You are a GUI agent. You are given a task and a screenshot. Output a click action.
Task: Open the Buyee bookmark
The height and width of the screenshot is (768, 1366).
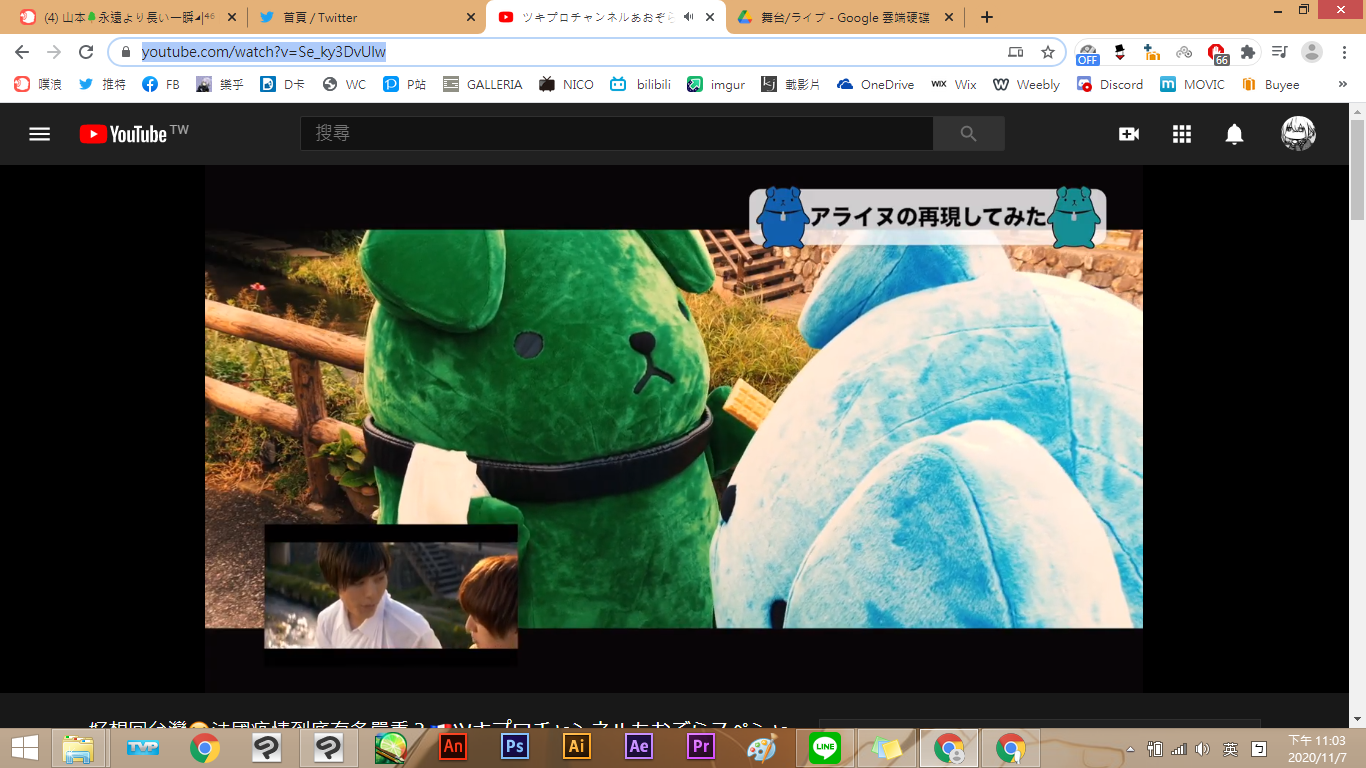[1270, 85]
